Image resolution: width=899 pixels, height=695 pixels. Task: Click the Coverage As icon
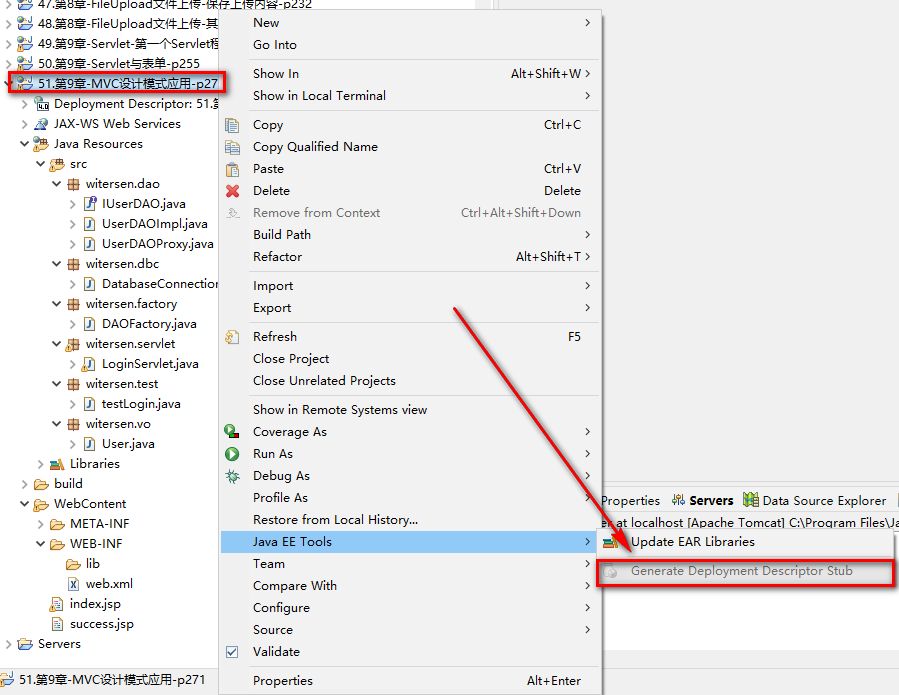[x=232, y=432]
